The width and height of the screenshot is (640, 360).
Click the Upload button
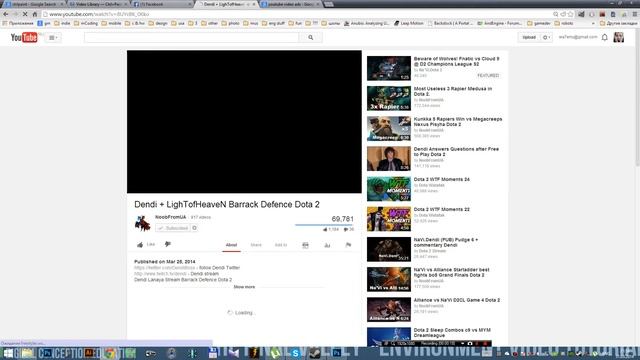point(529,37)
